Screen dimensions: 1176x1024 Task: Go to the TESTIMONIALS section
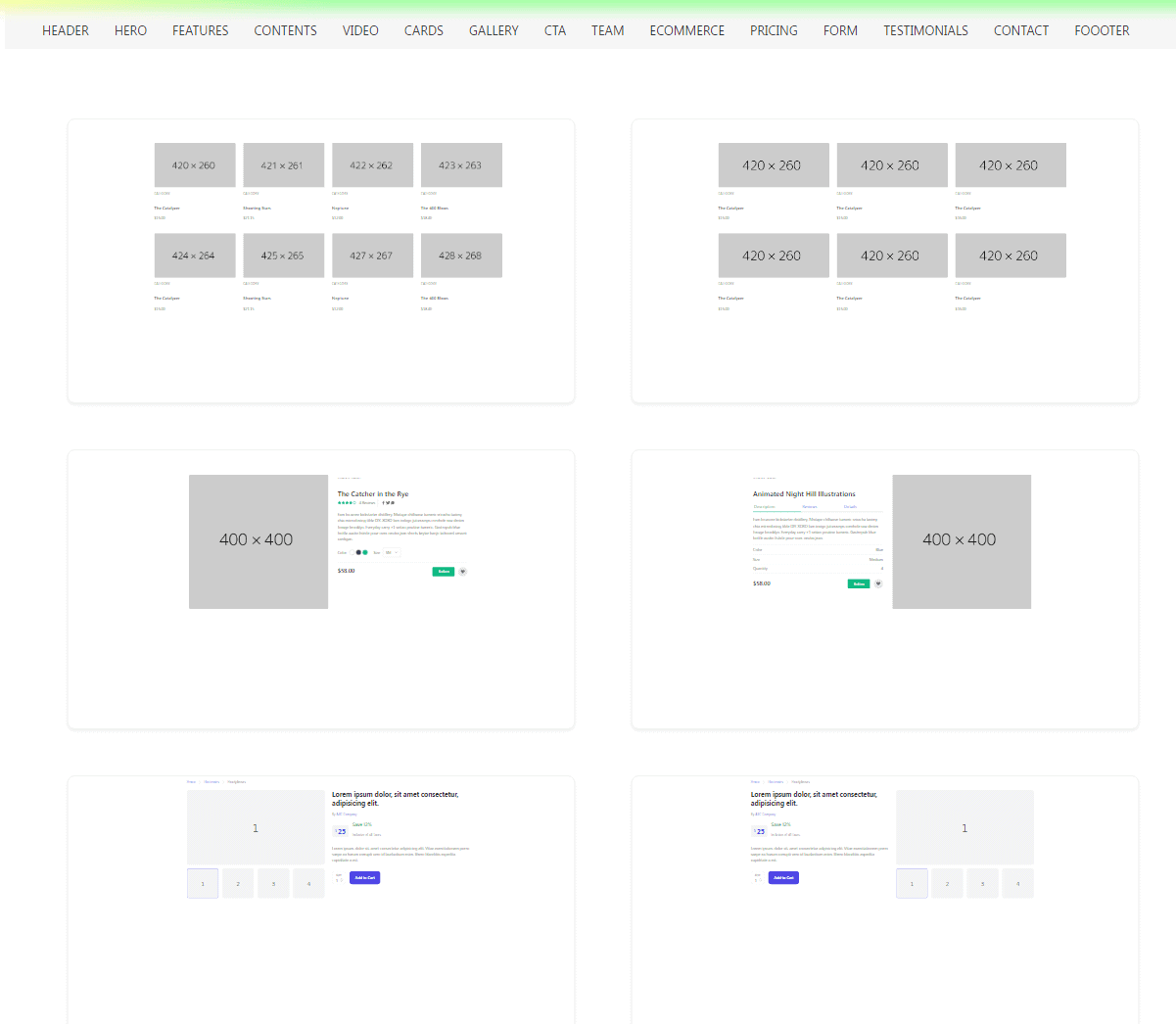tap(925, 30)
